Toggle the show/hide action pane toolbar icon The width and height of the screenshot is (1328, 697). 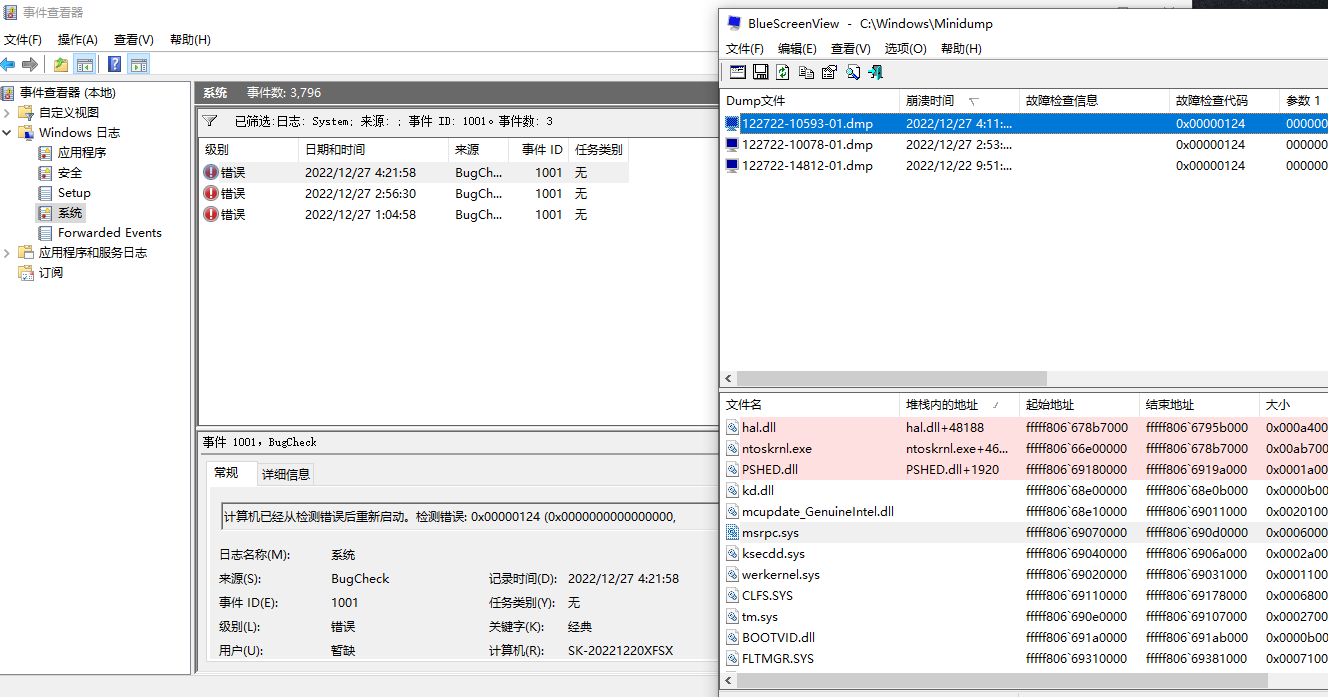coord(139,65)
